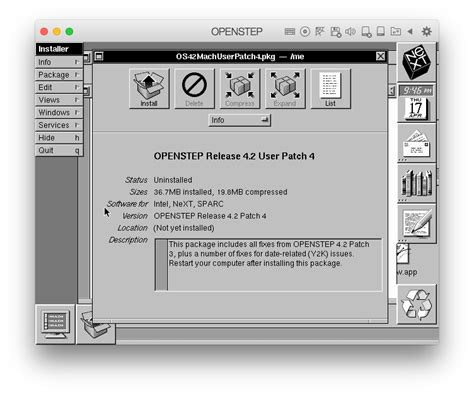474x395 pixels.
Task: Click the speaker audio icon in emulator toolbar
Action: 350,32
